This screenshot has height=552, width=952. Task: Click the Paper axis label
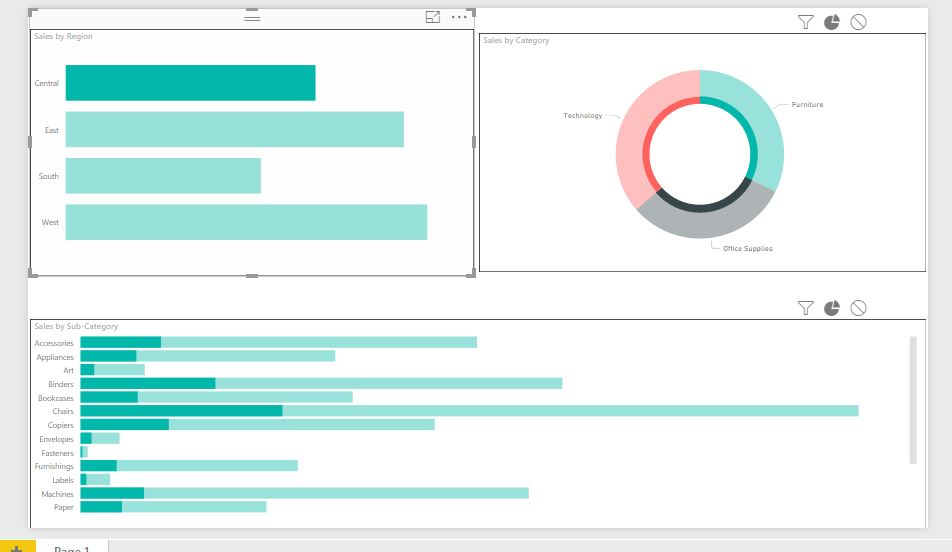tap(64, 507)
